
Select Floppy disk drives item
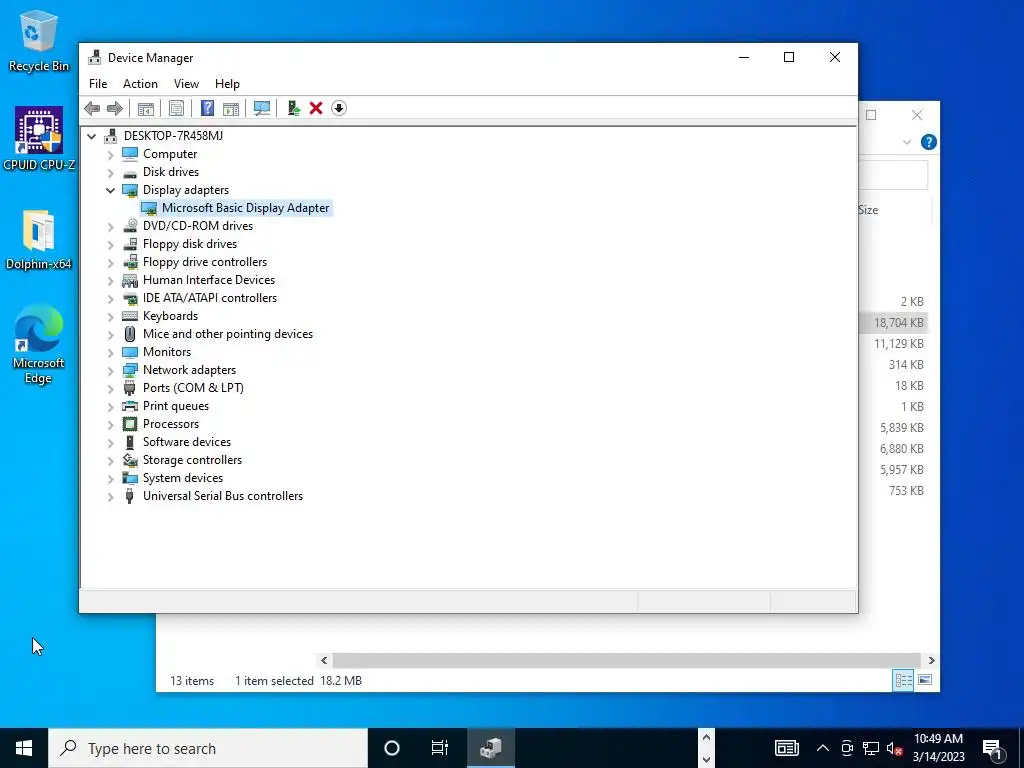(x=190, y=244)
